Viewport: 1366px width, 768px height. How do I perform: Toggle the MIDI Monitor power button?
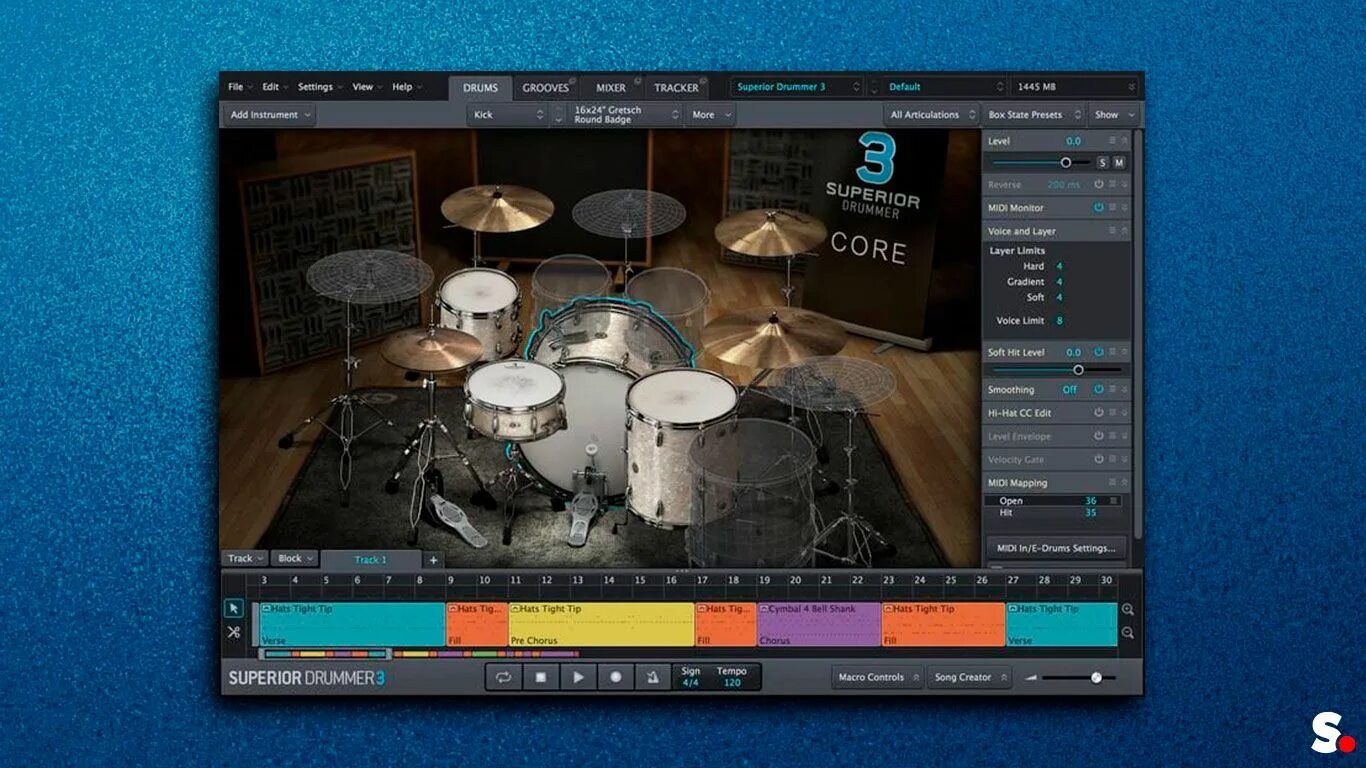[x=1098, y=208]
